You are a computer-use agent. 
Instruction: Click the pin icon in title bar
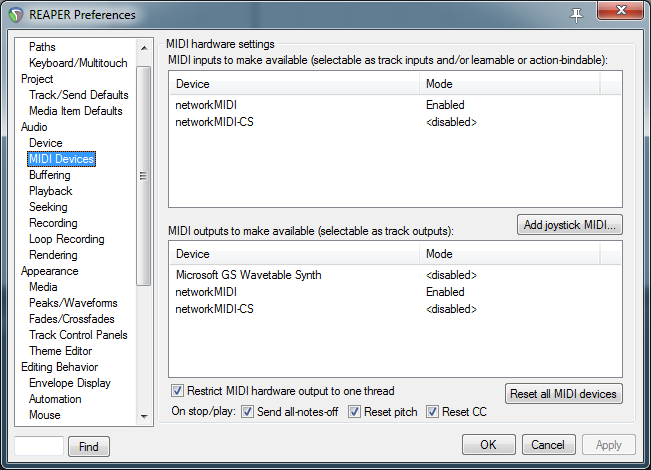coord(576,14)
